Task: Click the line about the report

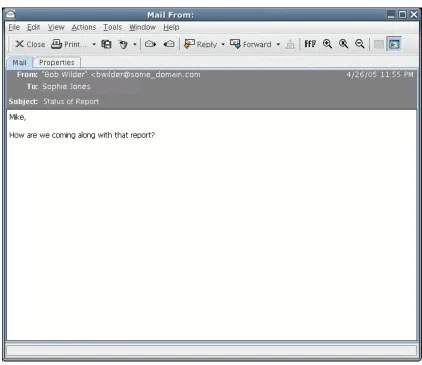Action: [82, 135]
